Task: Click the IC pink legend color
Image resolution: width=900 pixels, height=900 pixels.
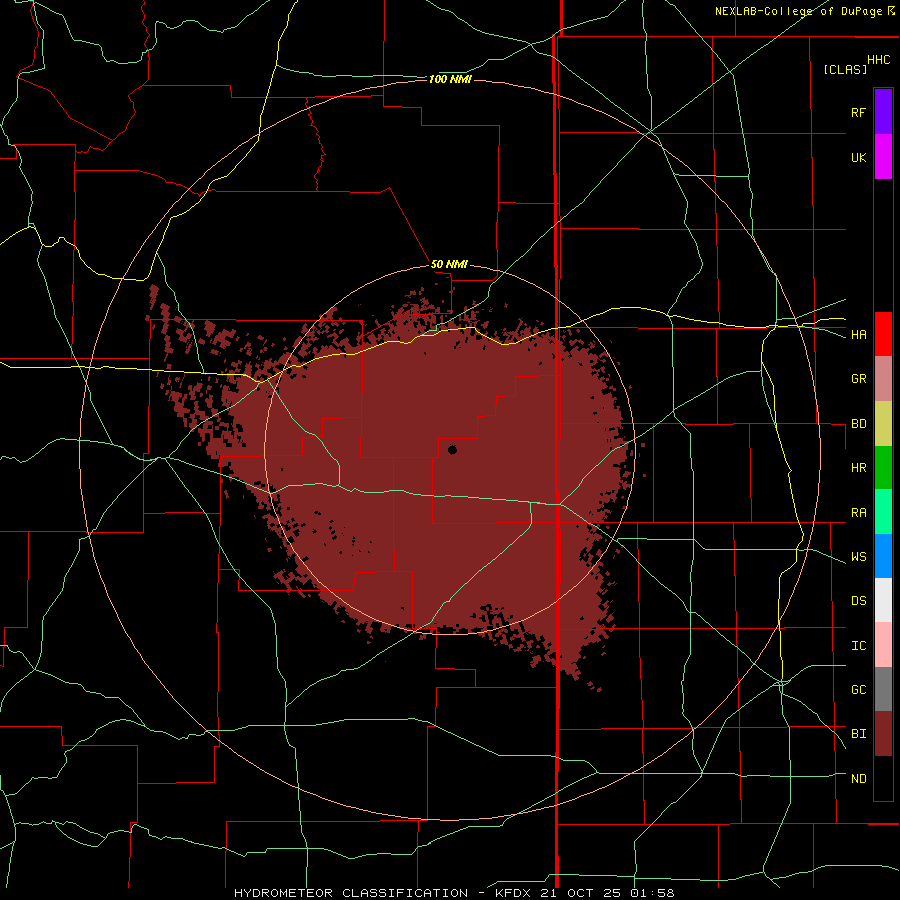Action: pos(883,645)
